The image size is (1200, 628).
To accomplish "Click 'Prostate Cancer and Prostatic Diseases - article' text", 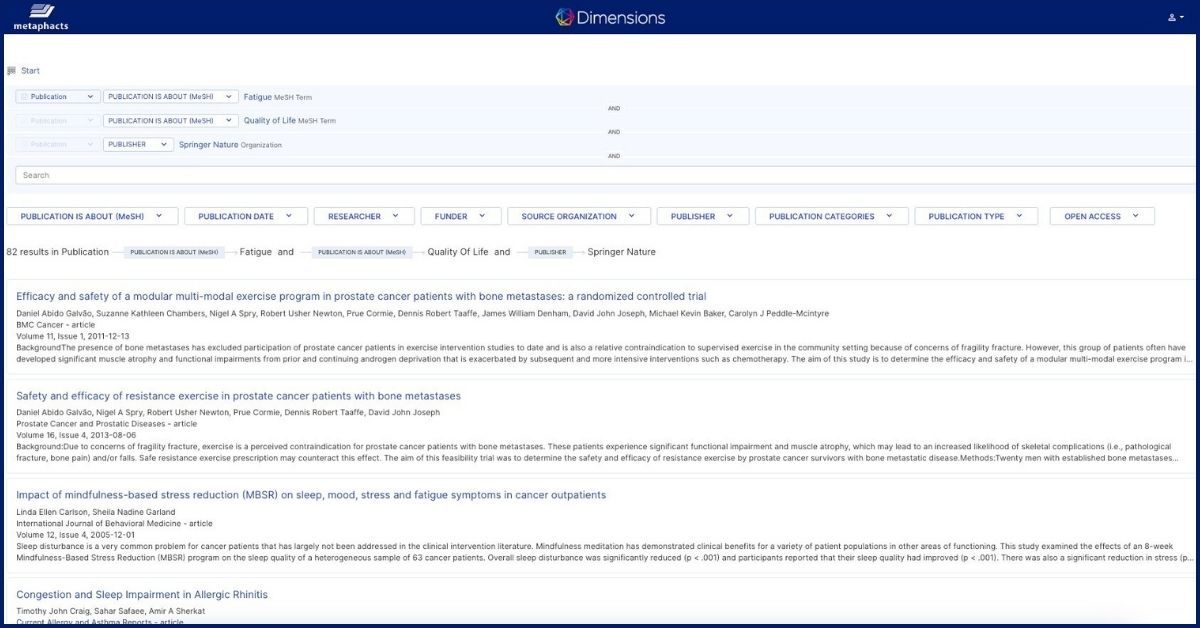I will coord(106,424).
